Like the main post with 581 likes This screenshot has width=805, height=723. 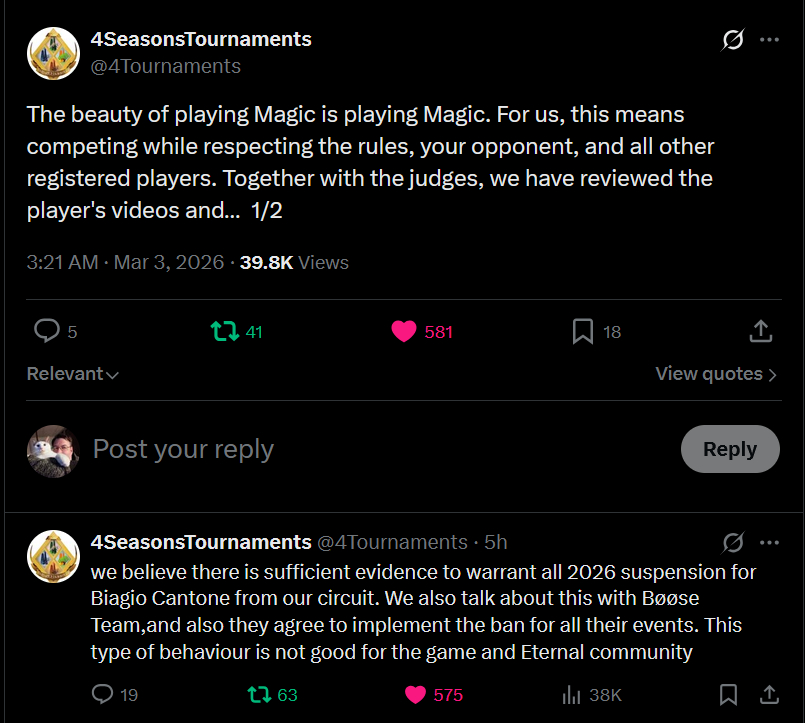[404, 331]
